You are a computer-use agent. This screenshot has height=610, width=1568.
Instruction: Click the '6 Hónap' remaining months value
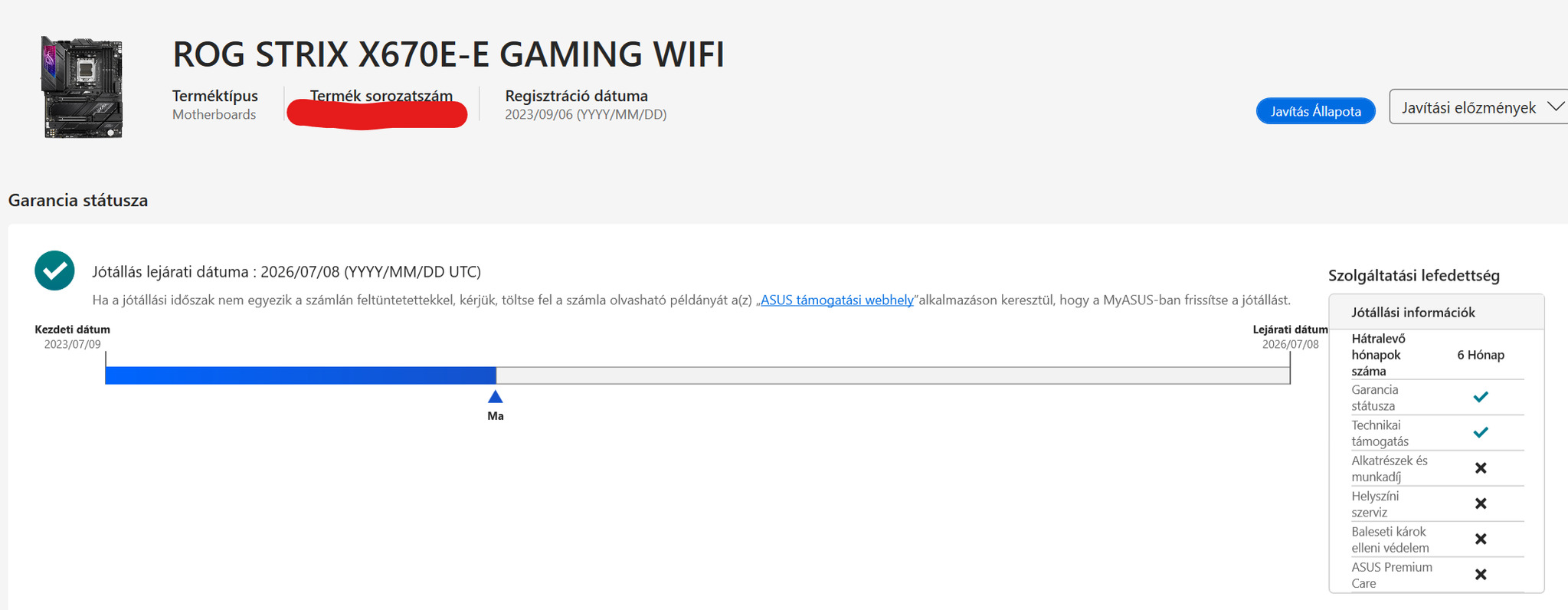[x=1480, y=355]
